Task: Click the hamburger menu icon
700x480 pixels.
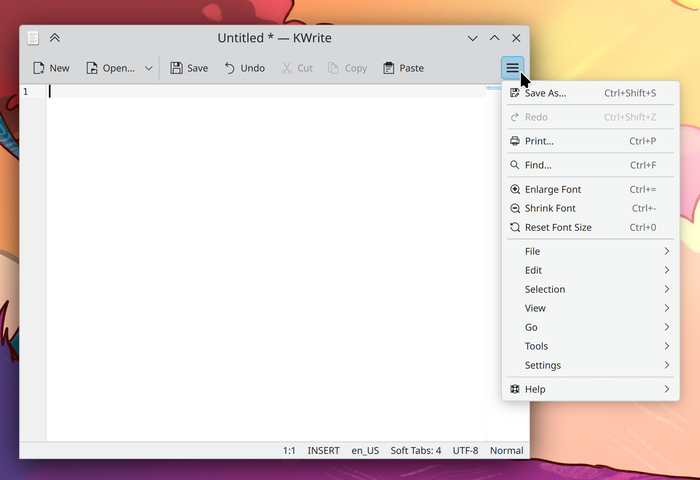Action: (x=512, y=68)
